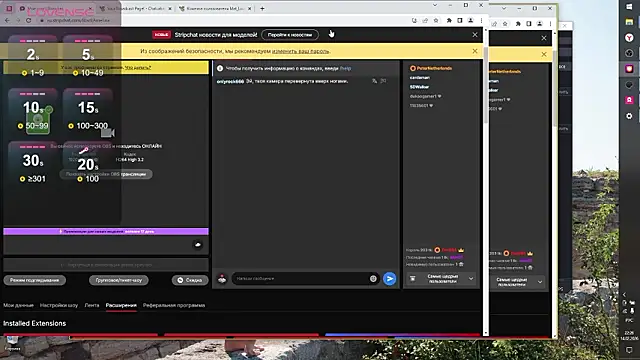Open the extensions puzzle icon in front window

(449, 20)
